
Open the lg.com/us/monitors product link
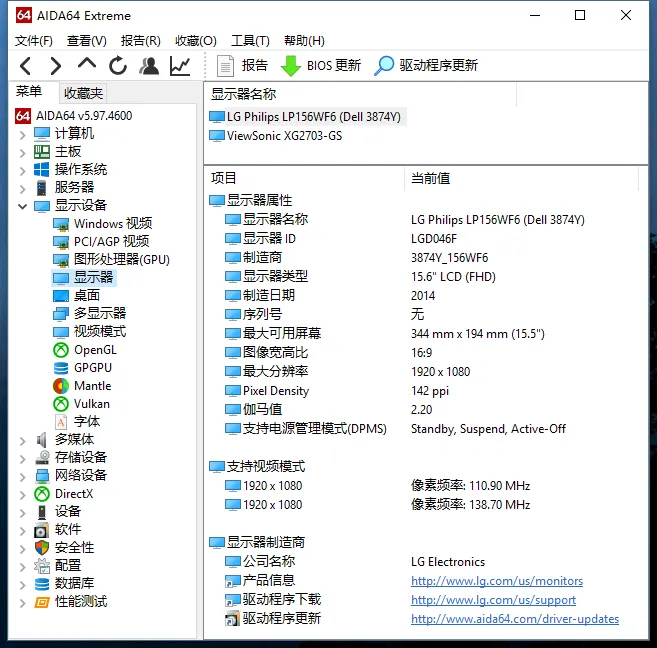[x=497, y=581]
